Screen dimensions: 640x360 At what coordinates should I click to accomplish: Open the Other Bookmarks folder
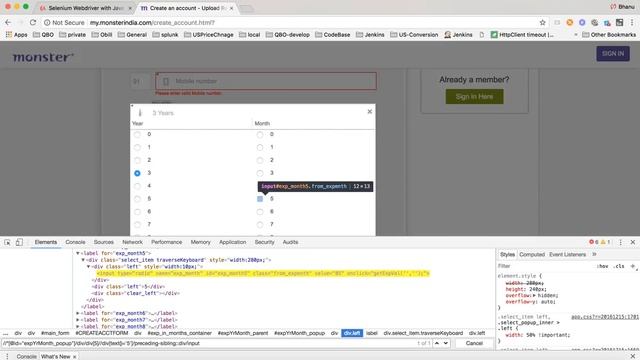click(609, 35)
